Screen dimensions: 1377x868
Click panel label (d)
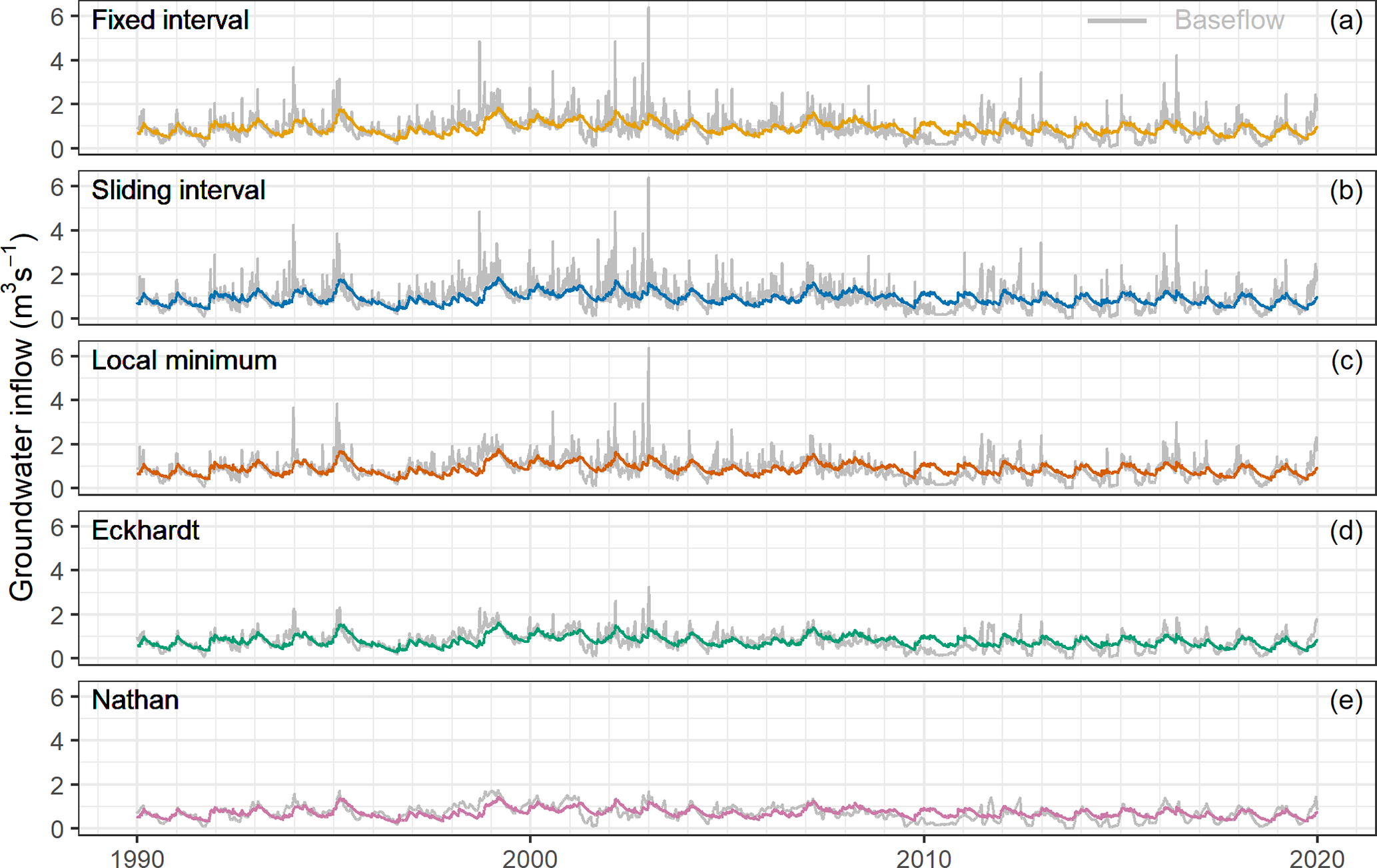coord(1346,530)
